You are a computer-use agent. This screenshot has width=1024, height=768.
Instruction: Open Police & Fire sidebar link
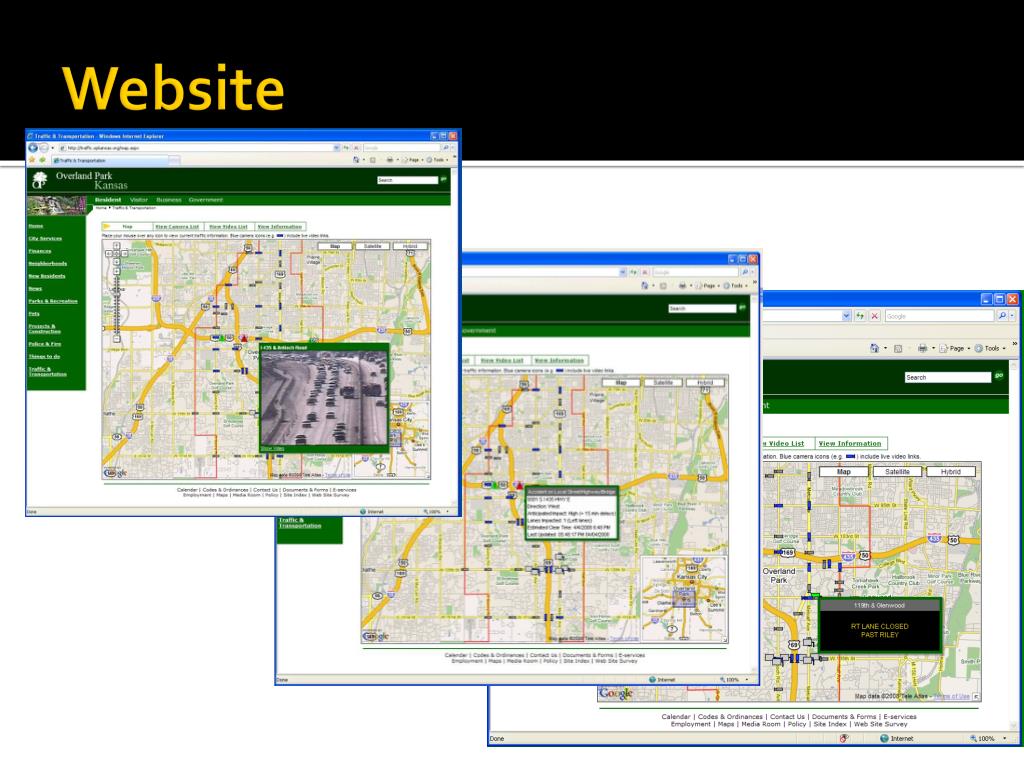pyautogui.click(x=45, y=344)
